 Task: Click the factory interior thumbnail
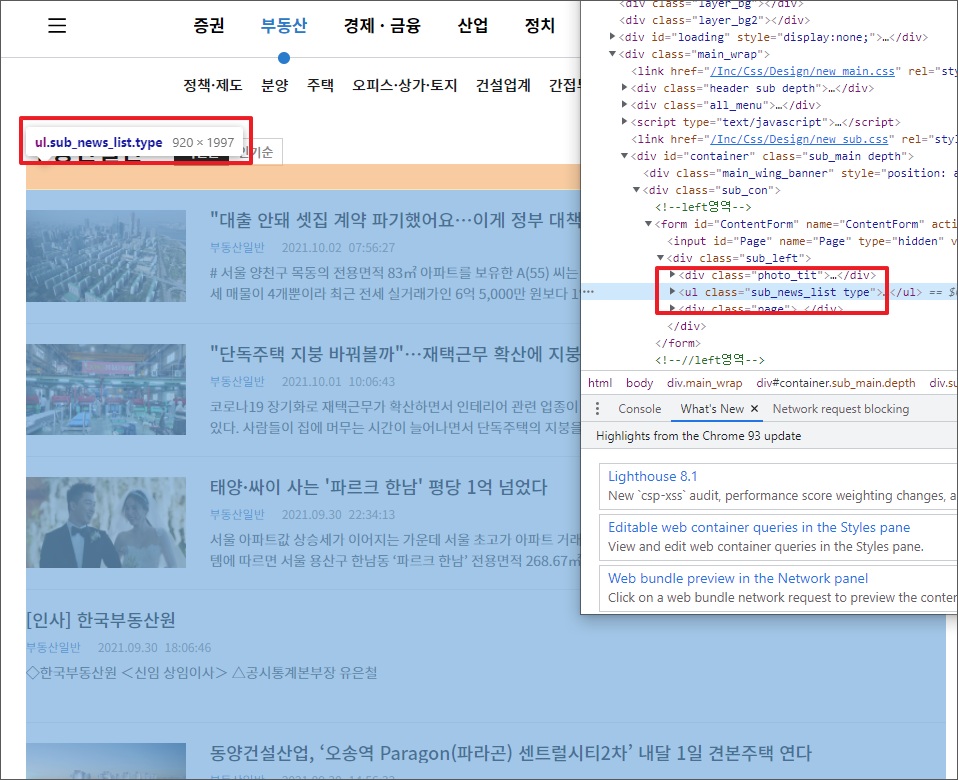(106, 389)
